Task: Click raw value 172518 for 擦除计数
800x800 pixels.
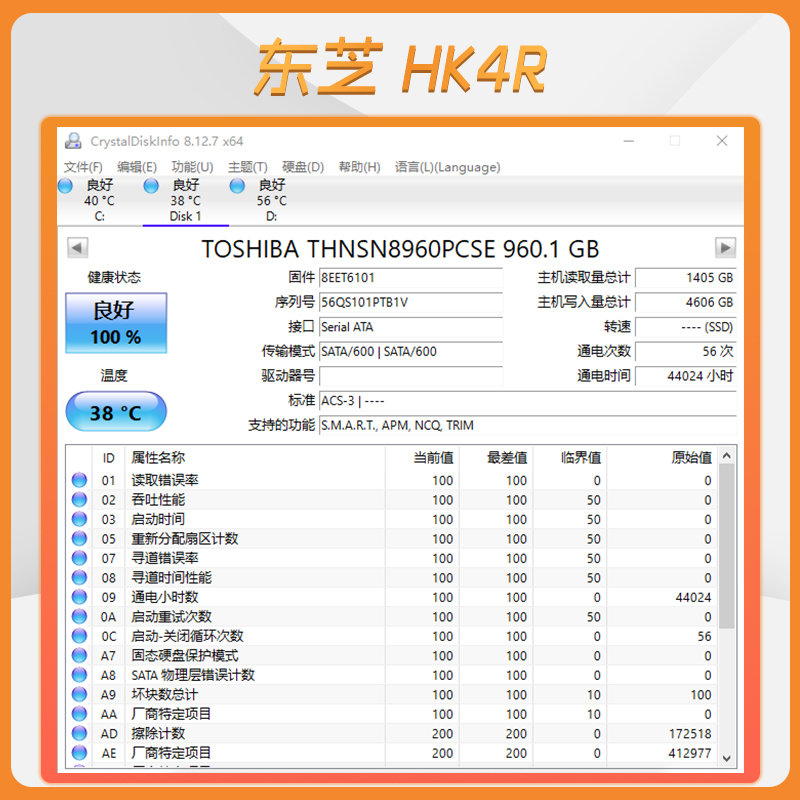Action: [690, 734]
